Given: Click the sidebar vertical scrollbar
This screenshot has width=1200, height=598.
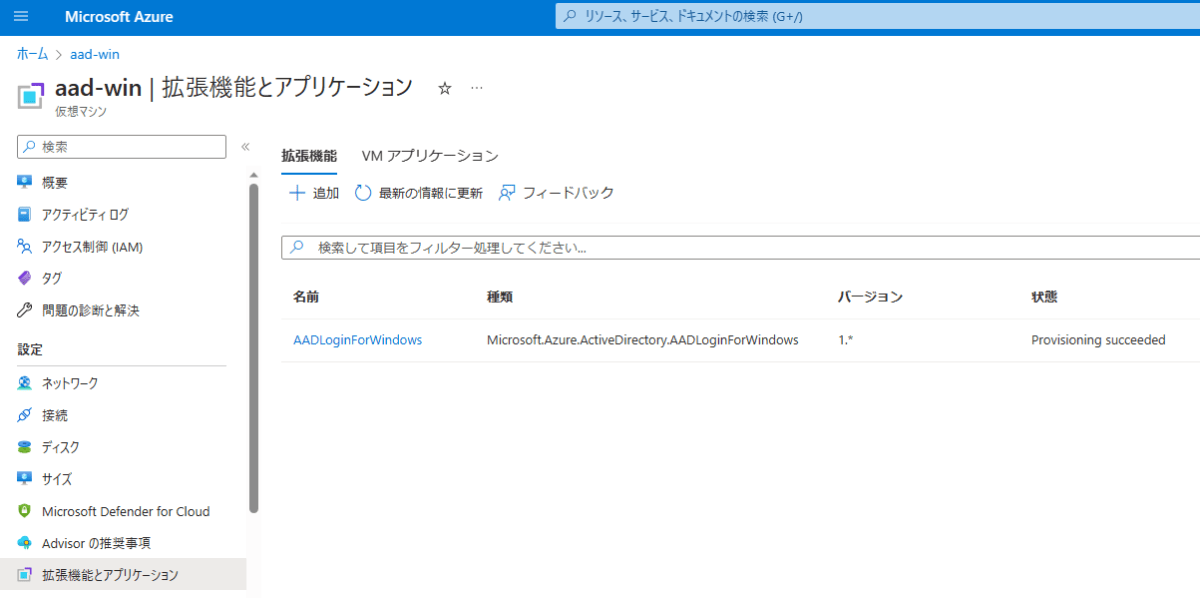Looking at the screenshot, I should [253, 348].
